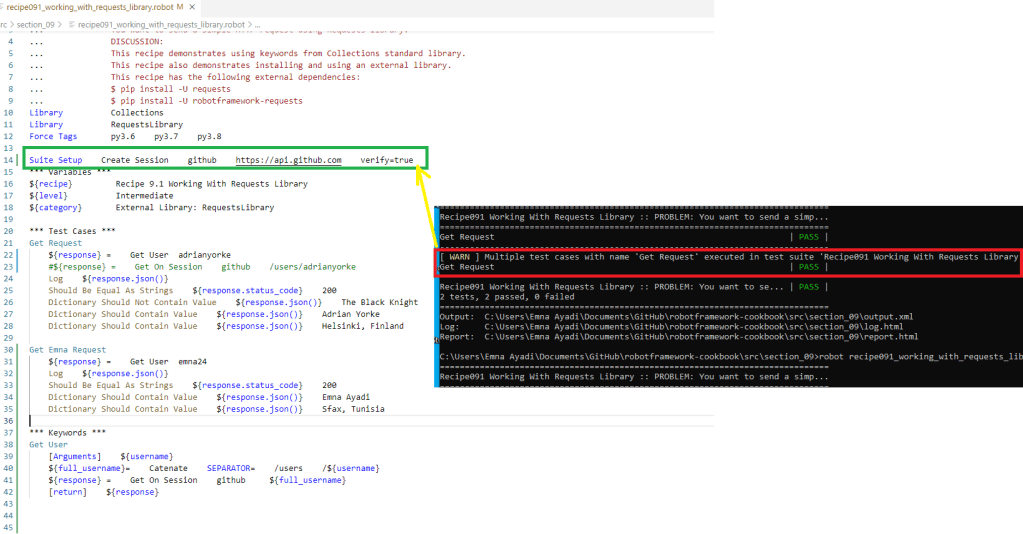Click the Force Tags setting
The image size is (1023, 534).
pos(53,136)
